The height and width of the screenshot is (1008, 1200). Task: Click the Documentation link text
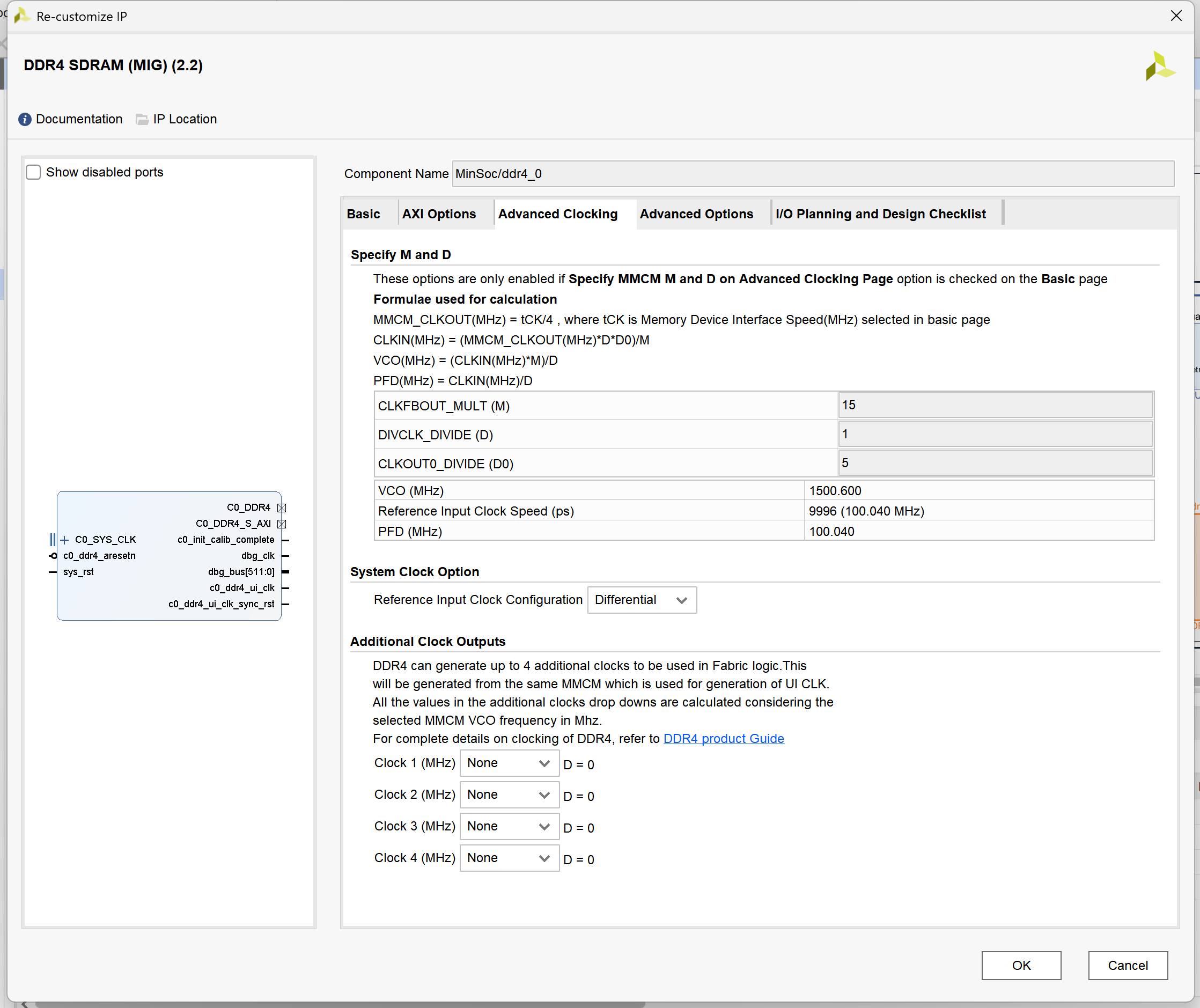[79, 120]
